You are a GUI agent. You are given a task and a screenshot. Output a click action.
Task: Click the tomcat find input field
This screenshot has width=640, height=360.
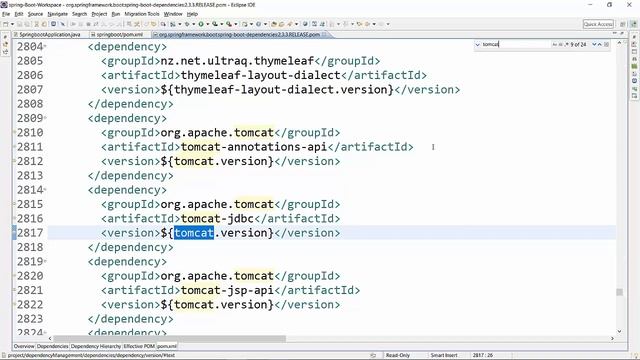click(516, 44)
